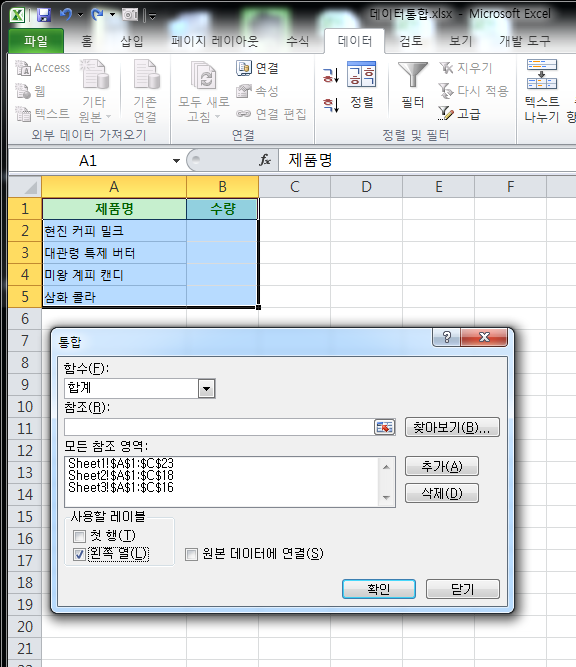The image size is (576, 667).
Task: Import data from Access
Action: coord(43,68)
